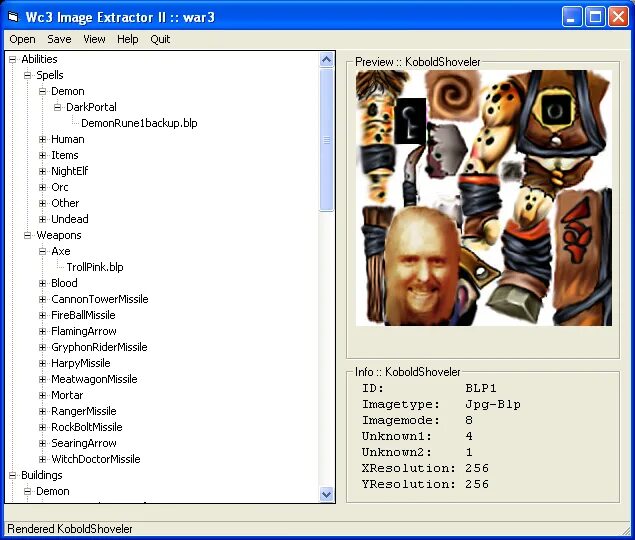Expand the GryphonRiderMissile folder

43,348
